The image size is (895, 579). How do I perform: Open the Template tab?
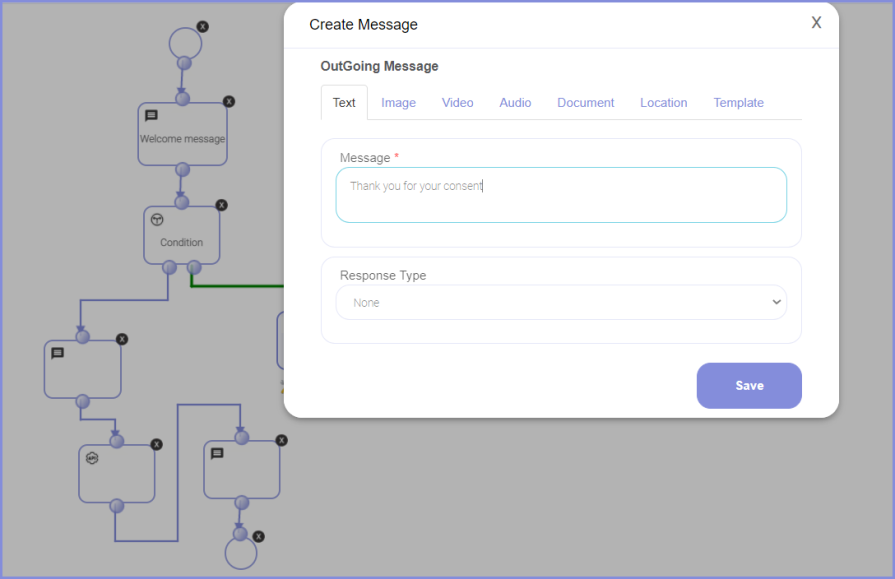coord(739,103)
